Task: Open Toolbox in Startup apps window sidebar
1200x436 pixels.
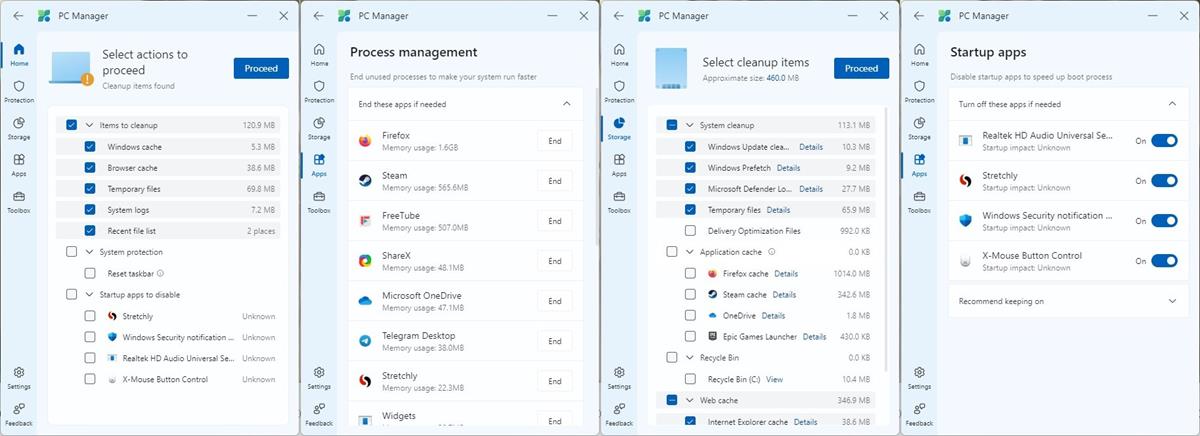Action: pos(919,202)
